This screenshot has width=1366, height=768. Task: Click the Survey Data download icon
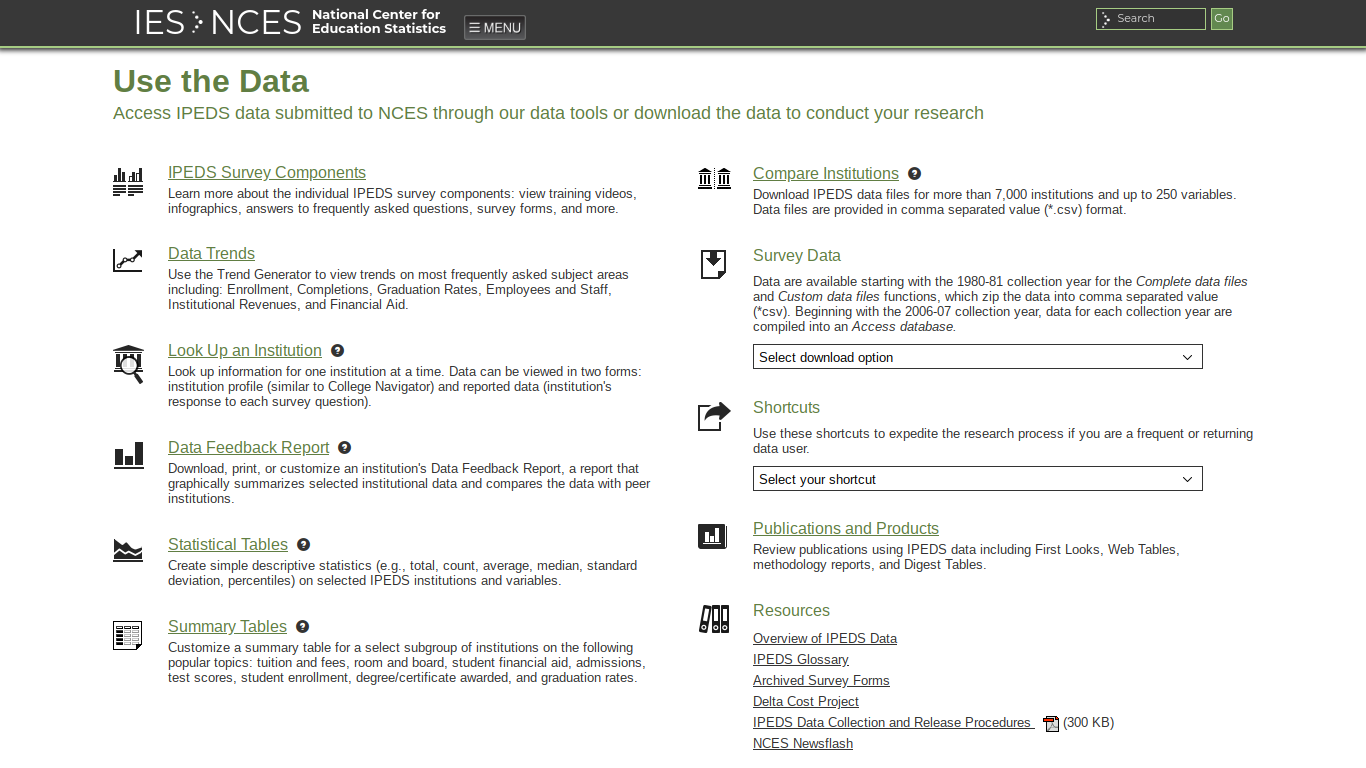click(x=713, y=264)
